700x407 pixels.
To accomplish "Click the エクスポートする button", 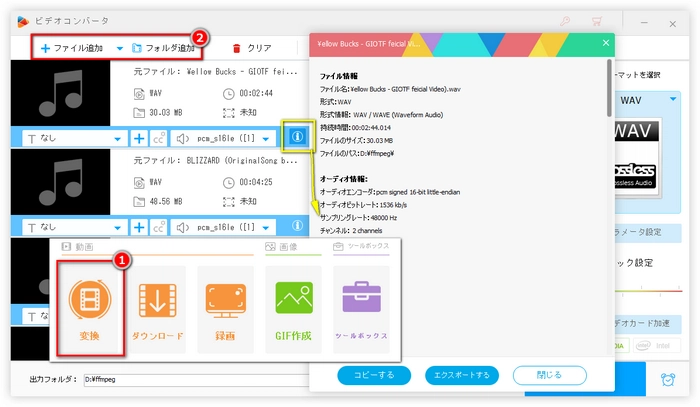I will click(462, 375).
